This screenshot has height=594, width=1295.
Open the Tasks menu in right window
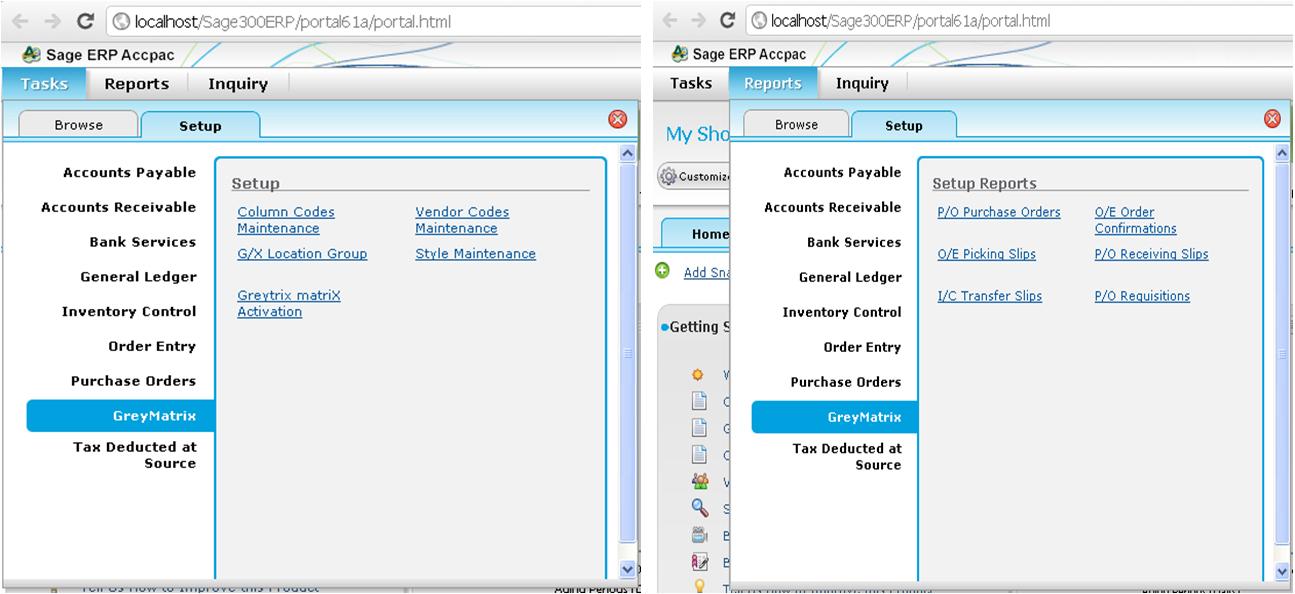click(x=691, y=83)
